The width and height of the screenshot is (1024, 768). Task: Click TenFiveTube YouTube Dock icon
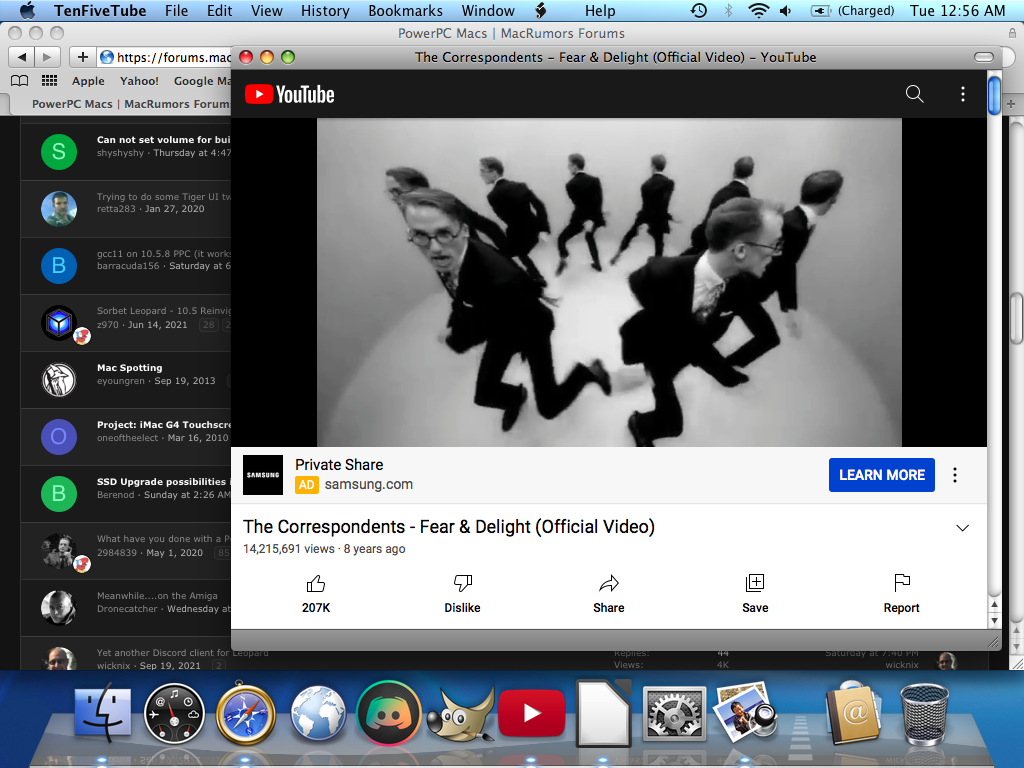pyautogui.click(x=532, y=714)
